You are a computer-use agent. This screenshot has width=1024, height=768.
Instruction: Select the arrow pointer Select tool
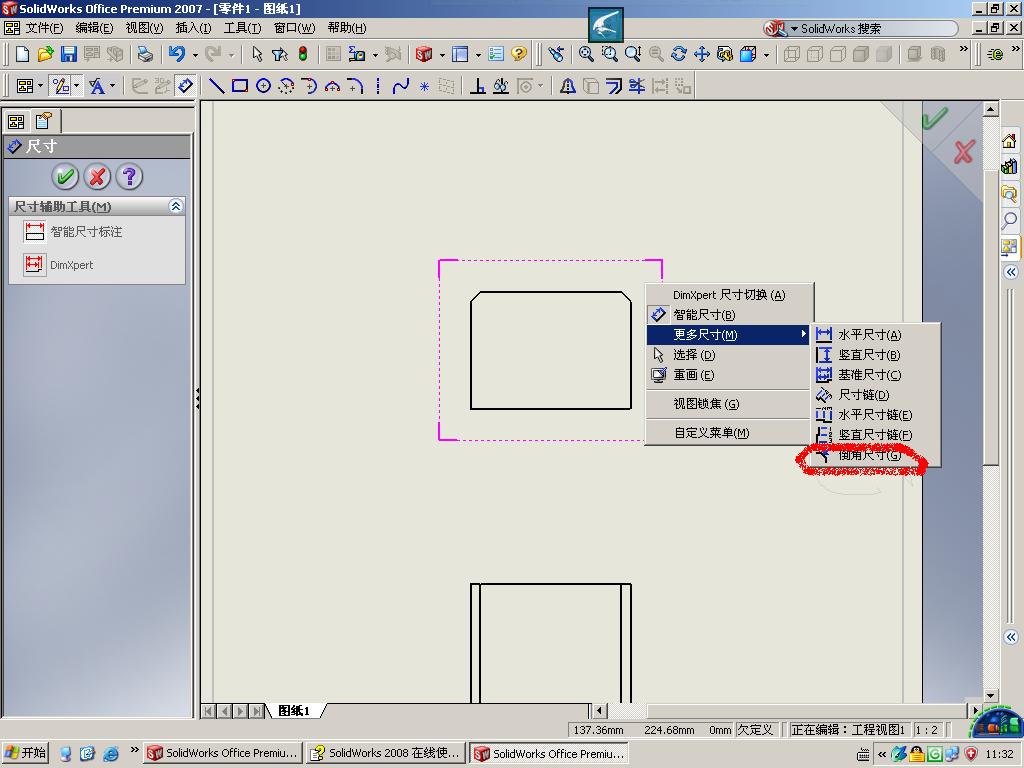pos(257,54)
